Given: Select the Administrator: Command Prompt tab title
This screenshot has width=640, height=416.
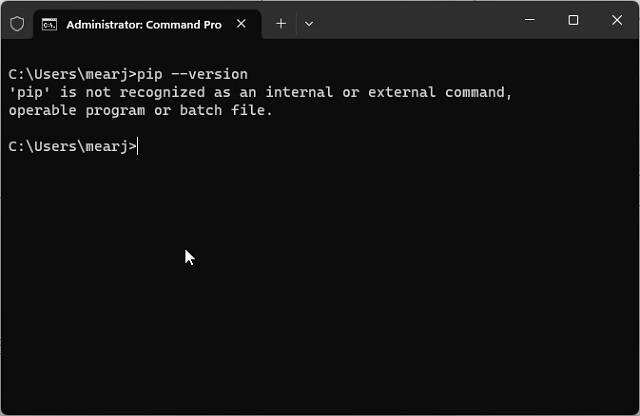Looking at the screenshot, I should (143, 24).
